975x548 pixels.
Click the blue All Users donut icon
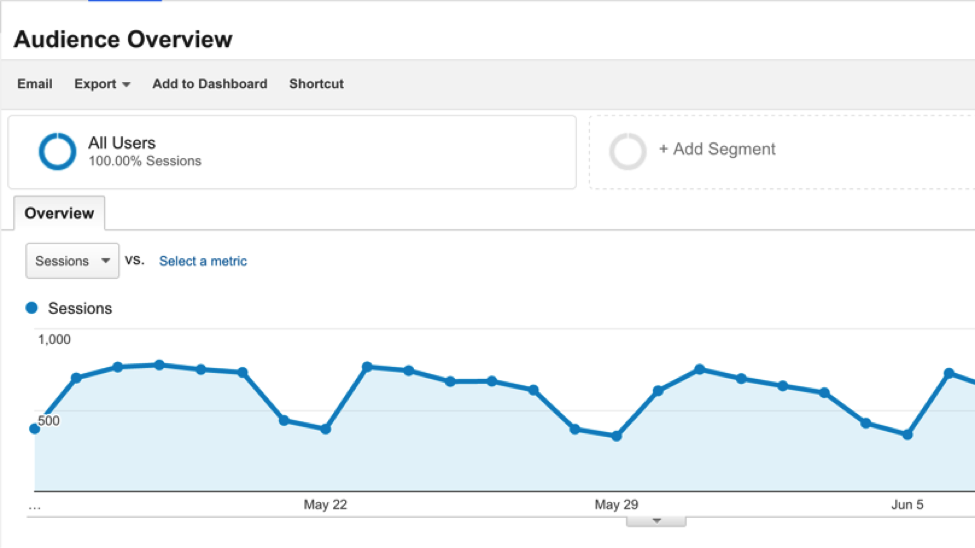[x=57, y=151]
